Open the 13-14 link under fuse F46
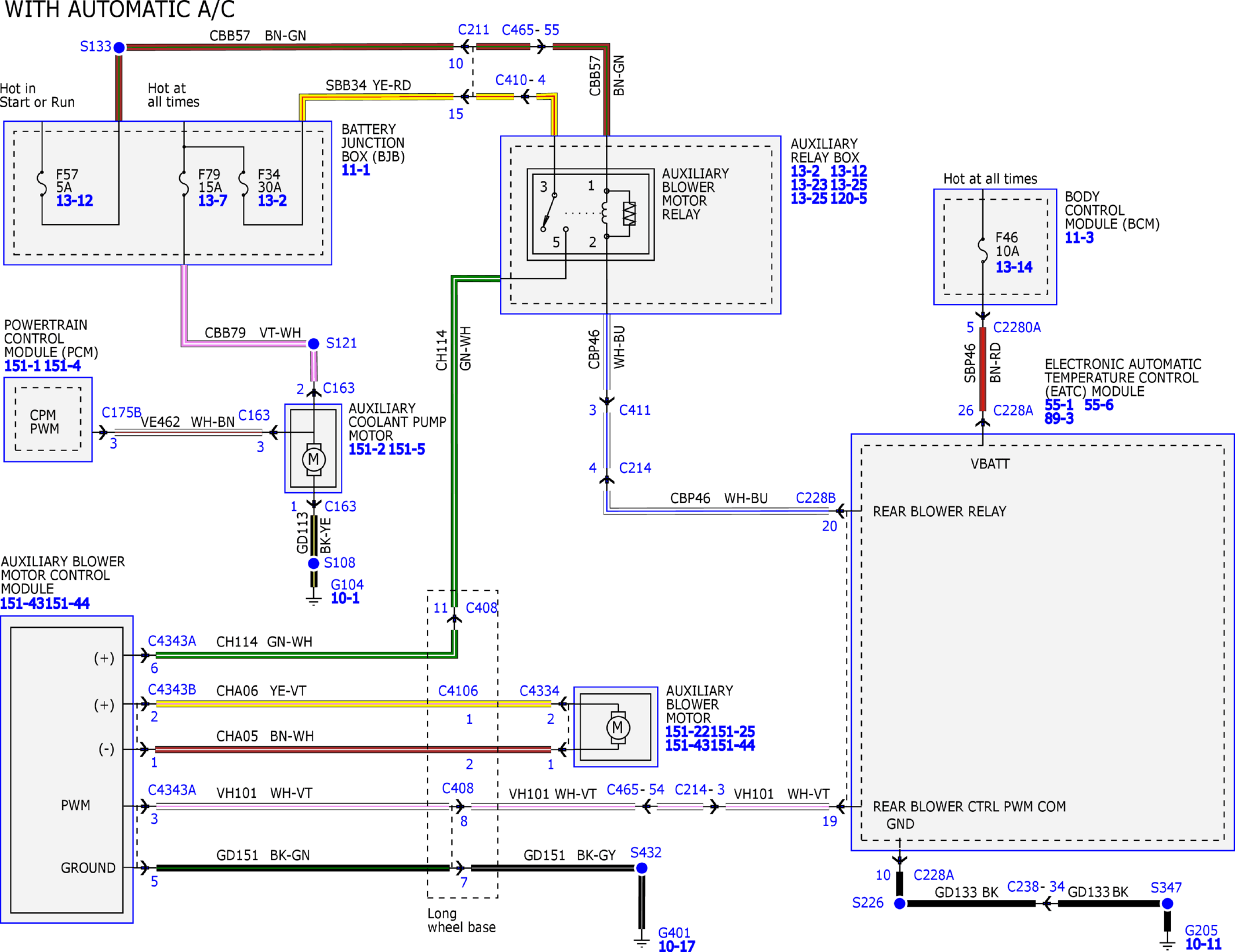Screen dimensions: 1235x952 pos(1014,267)
